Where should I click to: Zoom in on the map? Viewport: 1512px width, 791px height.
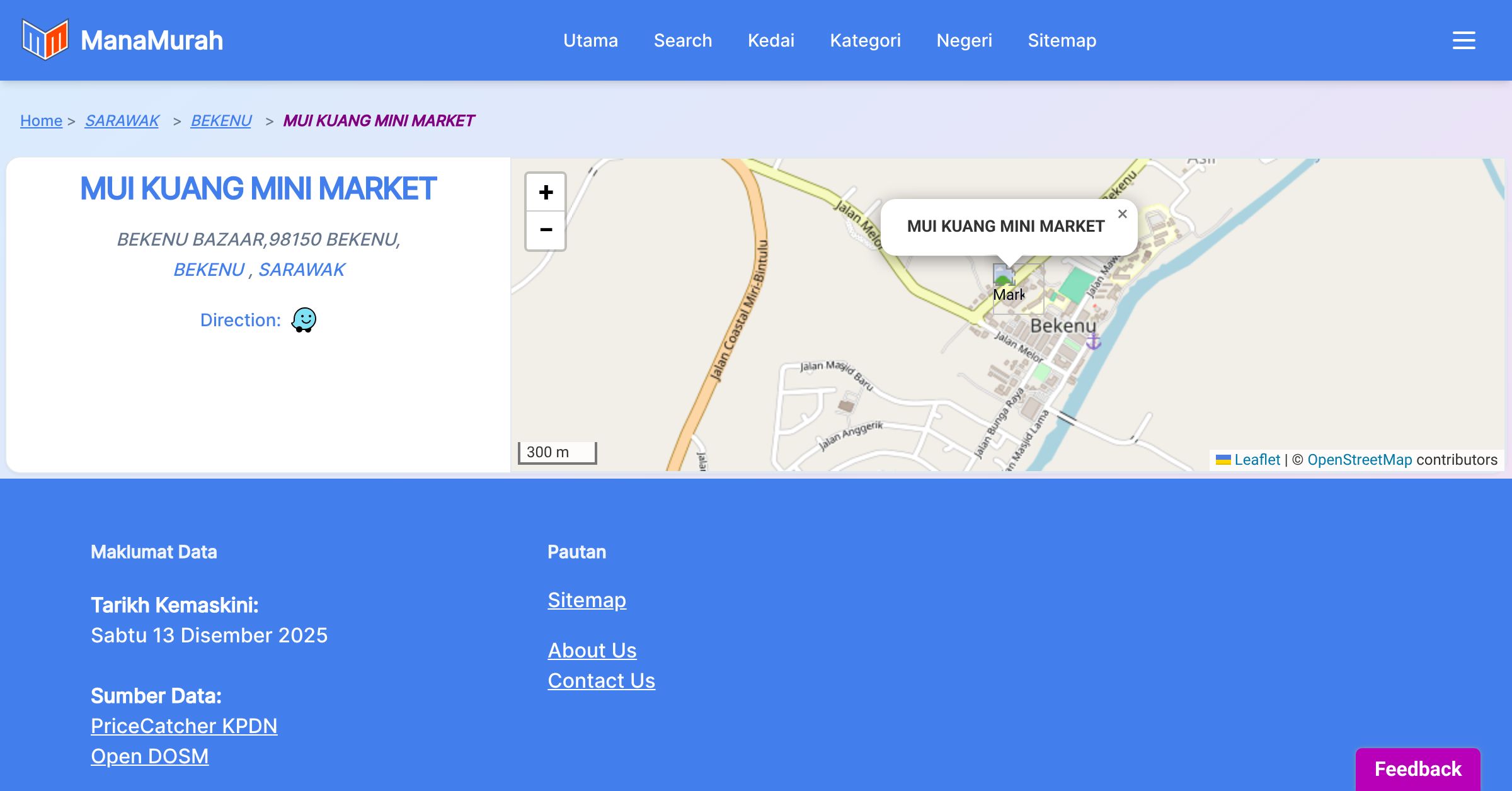tap(546, 192)
